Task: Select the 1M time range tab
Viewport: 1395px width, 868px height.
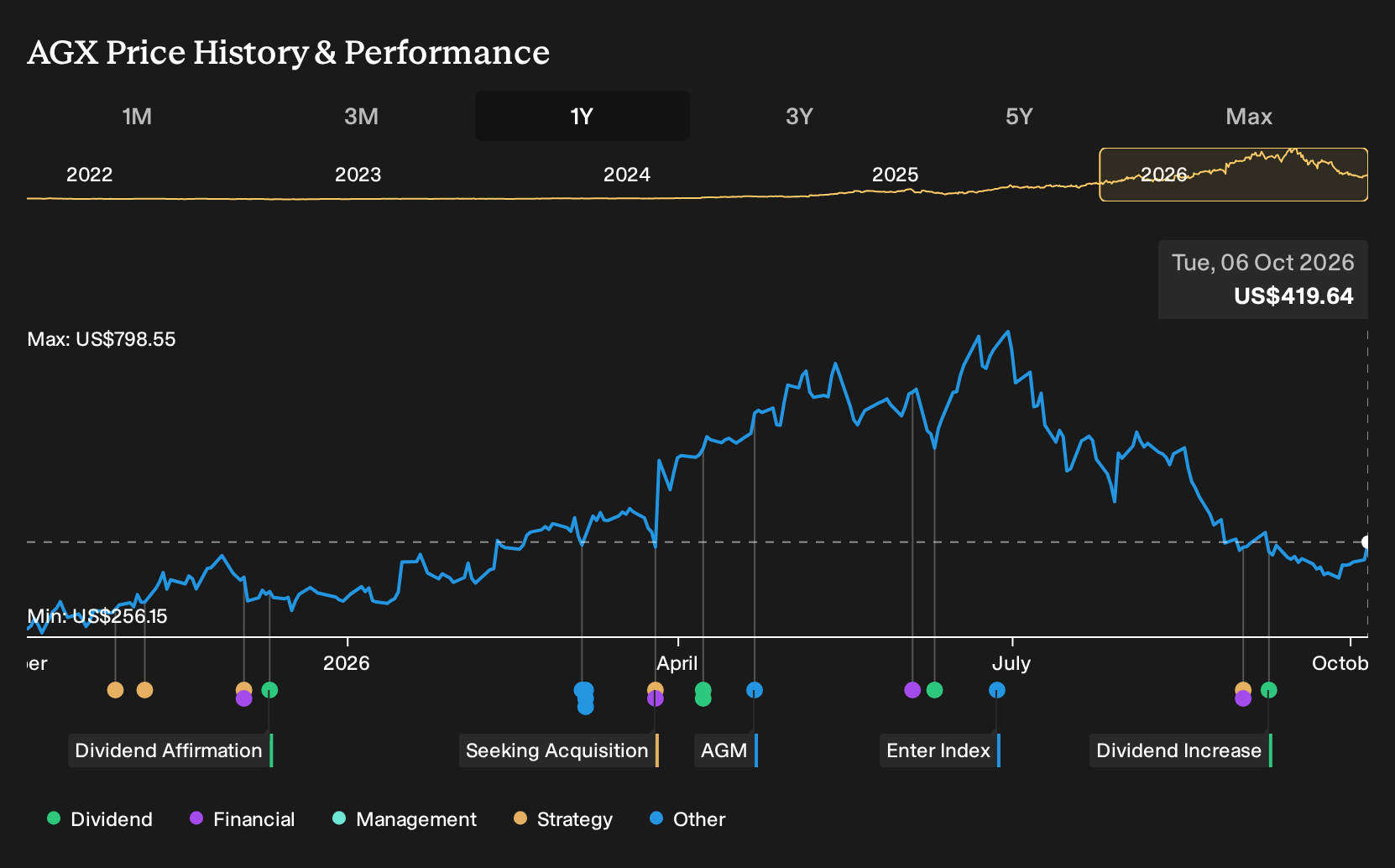Action: click(x=137, y=116)
